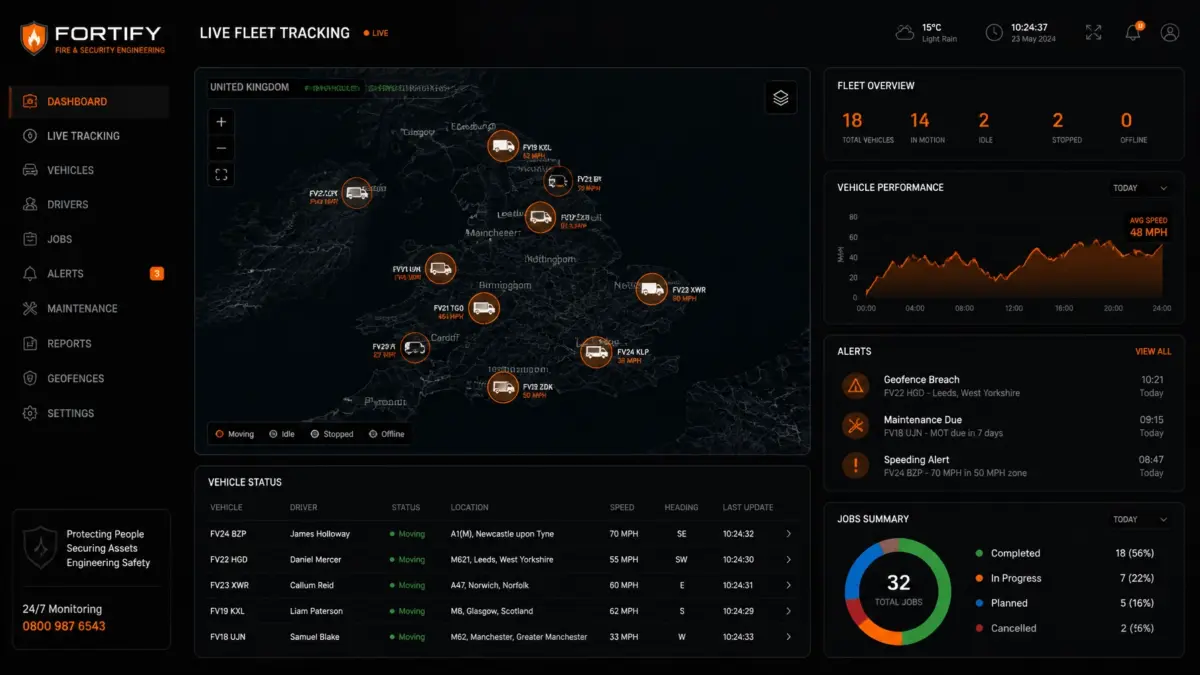Screen dimensions: 1200x675
Task: Toggle Offline vehicles in map legend
Action: 387,434
